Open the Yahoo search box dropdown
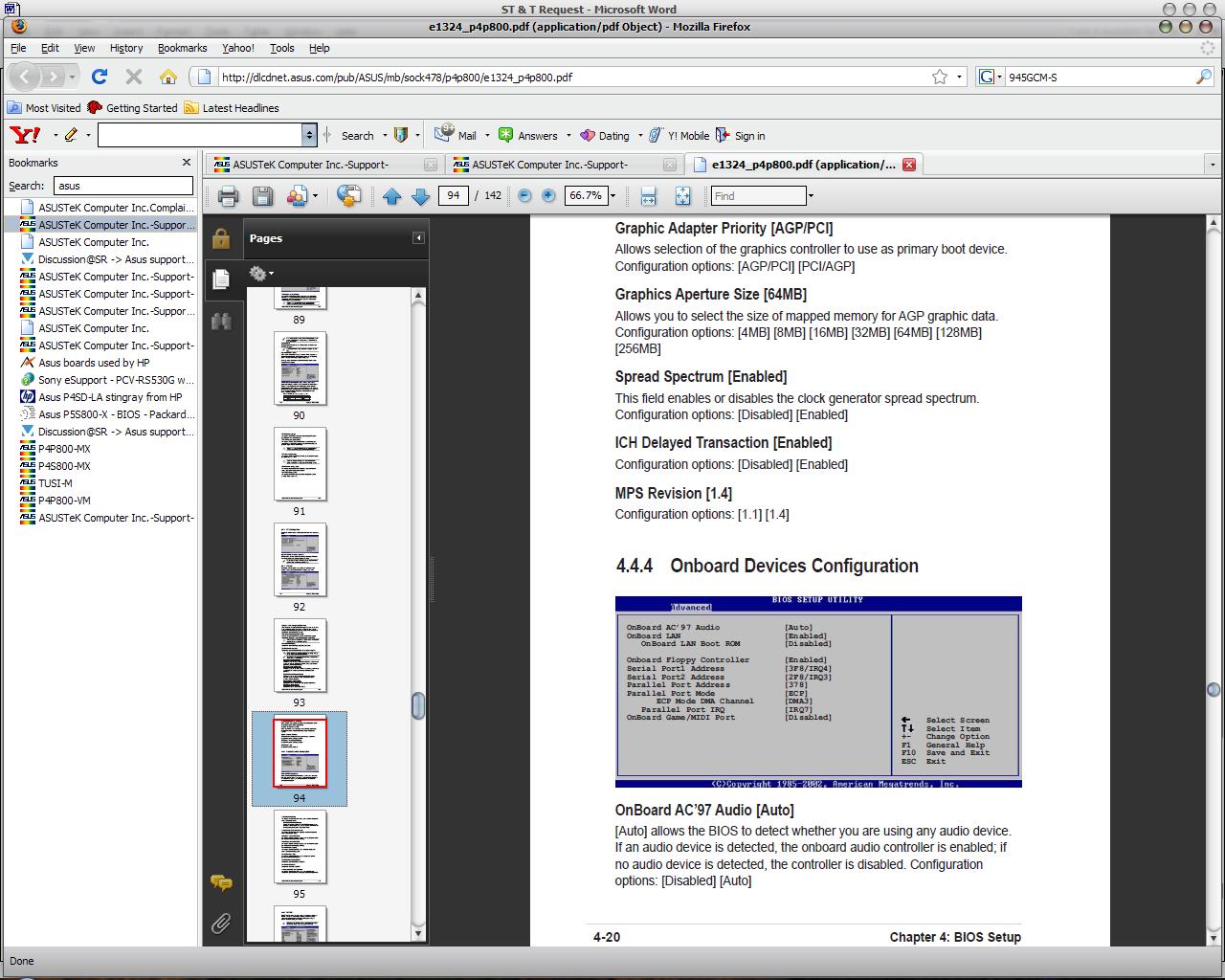Viewport: 1225px width, 980px height. [309, 135]
